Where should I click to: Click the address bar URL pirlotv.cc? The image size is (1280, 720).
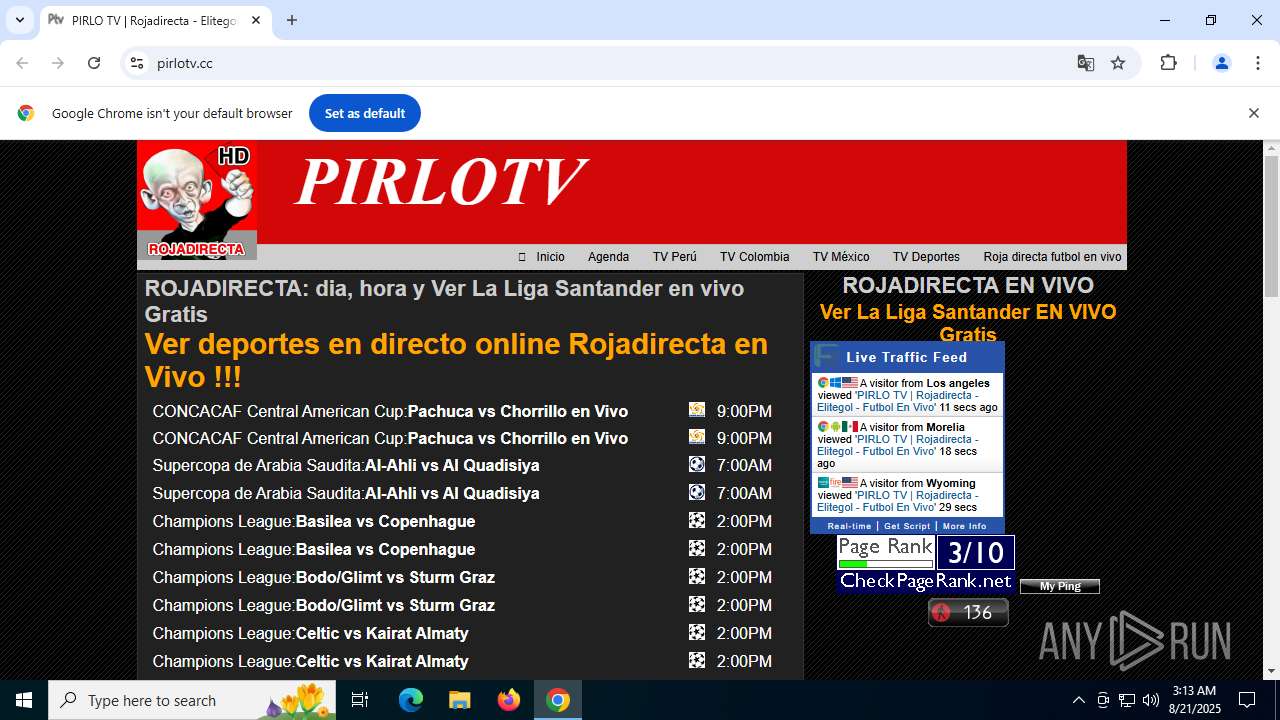click(185, 63)
